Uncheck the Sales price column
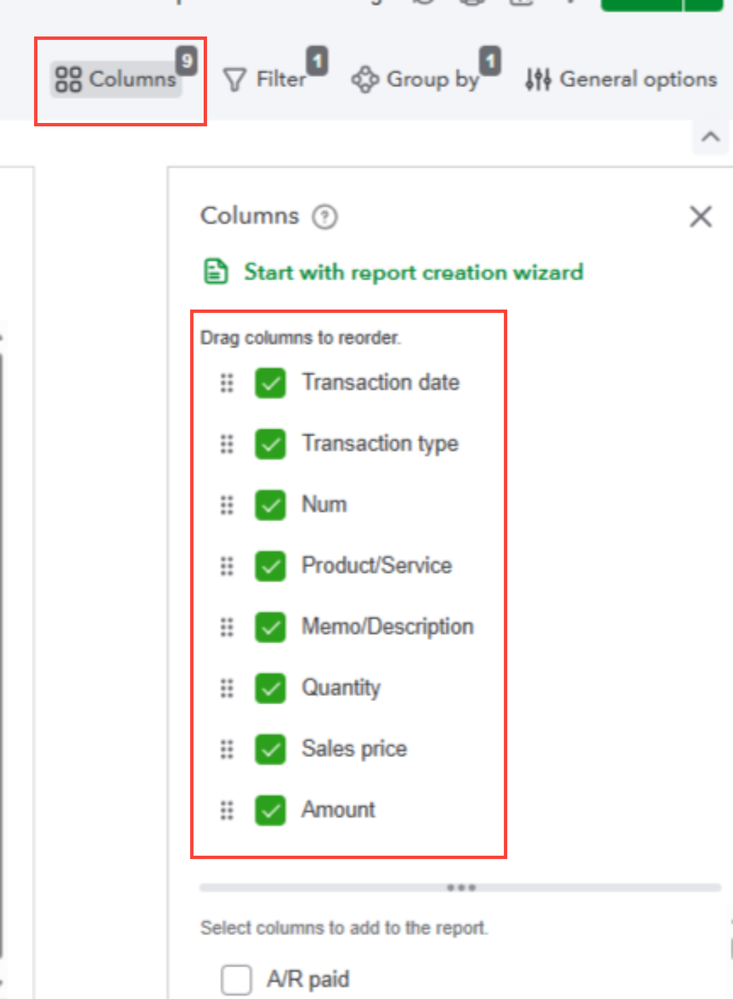 (270, 749)
